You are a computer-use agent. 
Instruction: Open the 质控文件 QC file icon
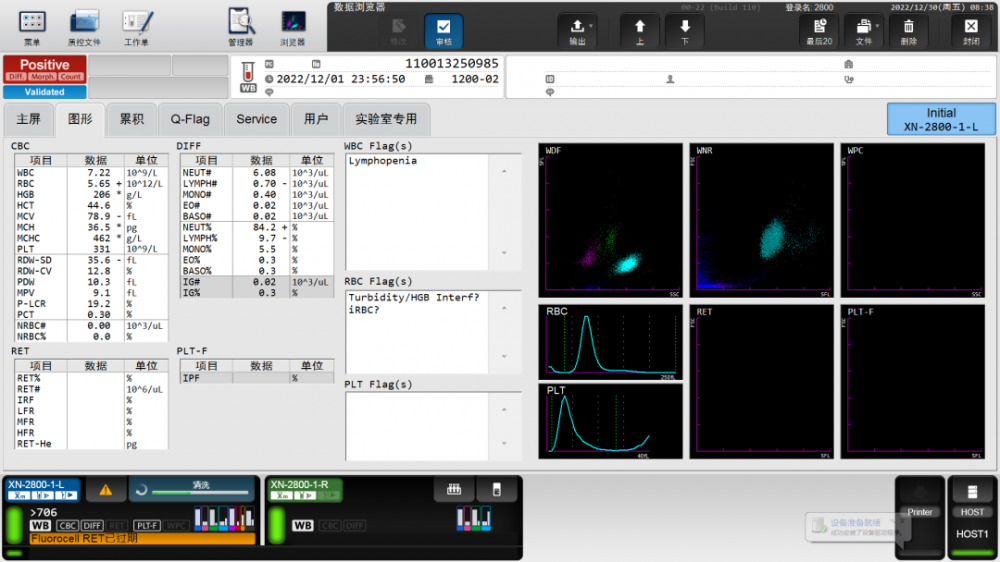(x=84, y=22)
